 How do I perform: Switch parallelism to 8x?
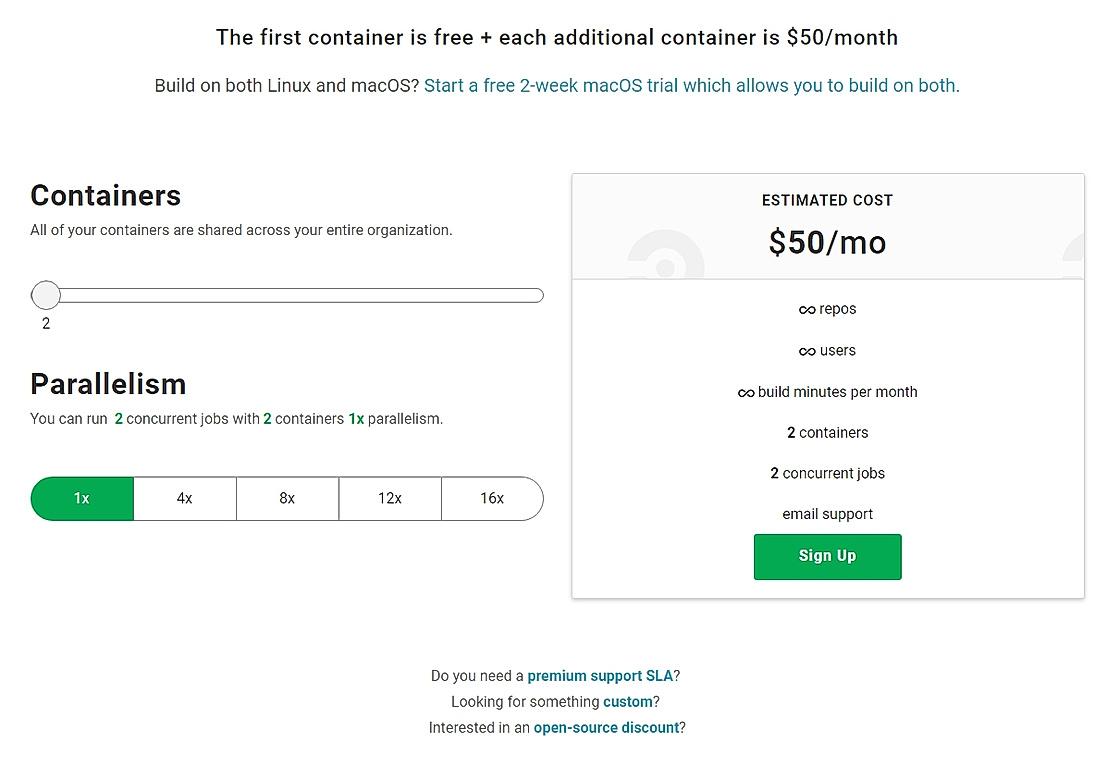point(287,498)
